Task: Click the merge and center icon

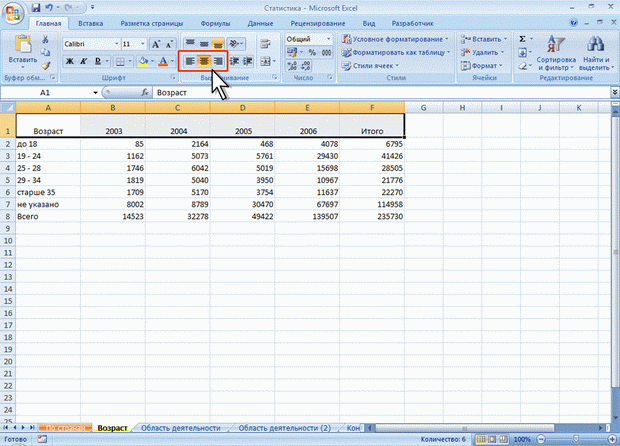Action: 265,61
